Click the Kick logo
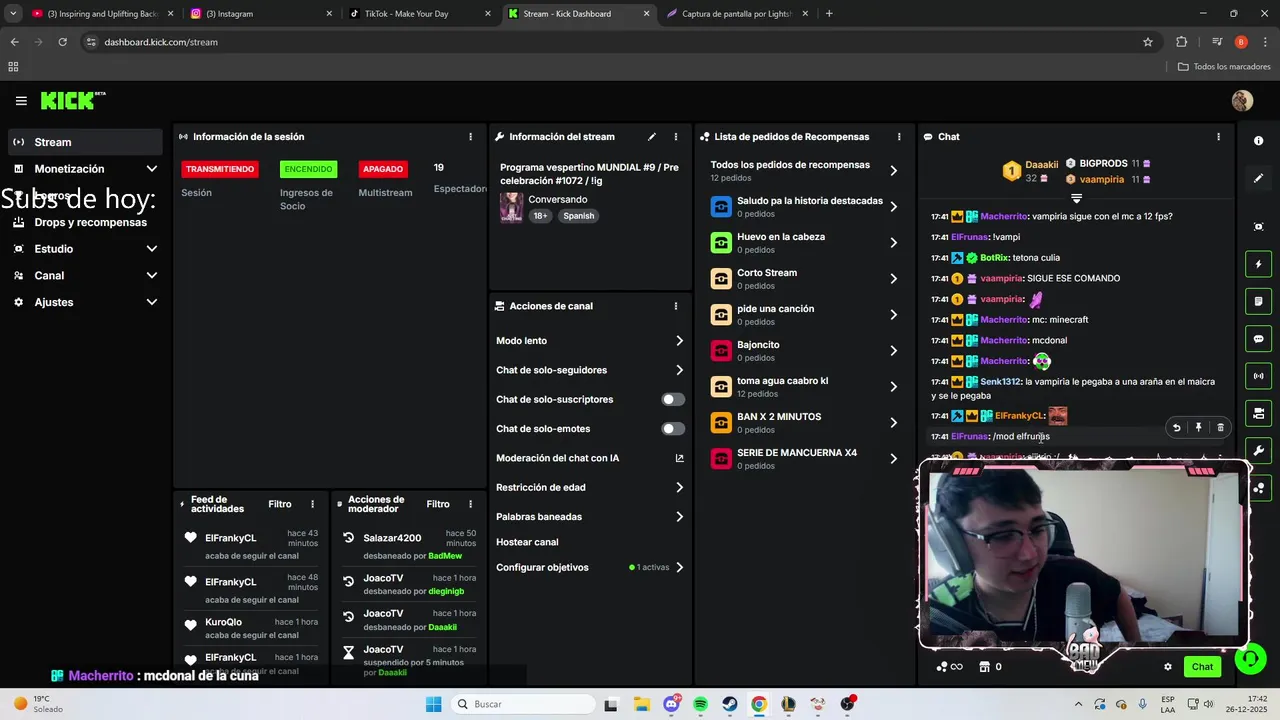The width and height of the screenshot is (1280, 720). 72,100
